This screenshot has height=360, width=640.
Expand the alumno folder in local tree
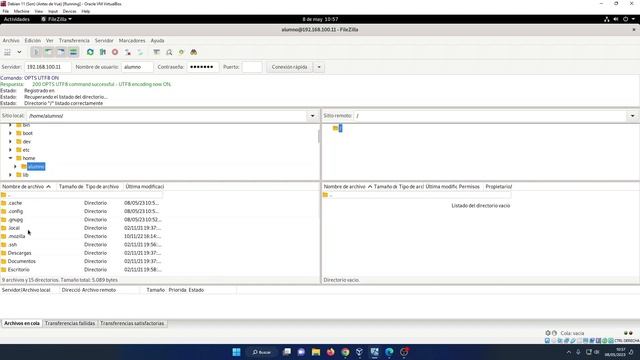click(x=15, y=167)
